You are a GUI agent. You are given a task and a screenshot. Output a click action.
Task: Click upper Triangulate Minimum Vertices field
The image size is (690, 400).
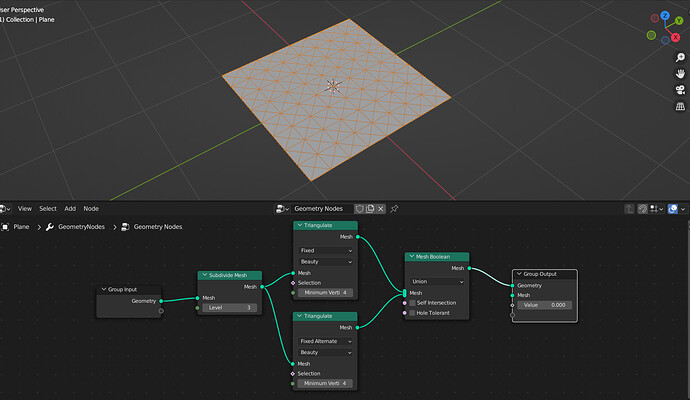click(326, 292)
